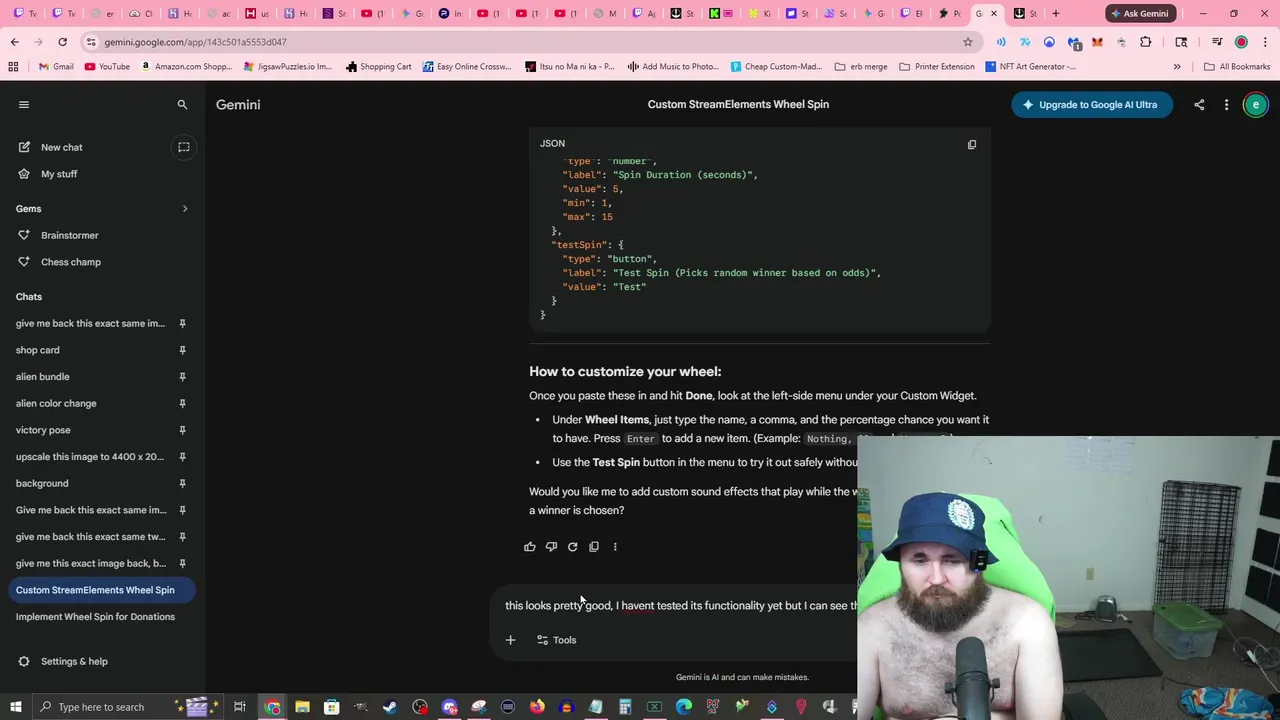This screenshot has width=1280, height=720.
Task: Open Settings & help
Action: click(74, 661)
